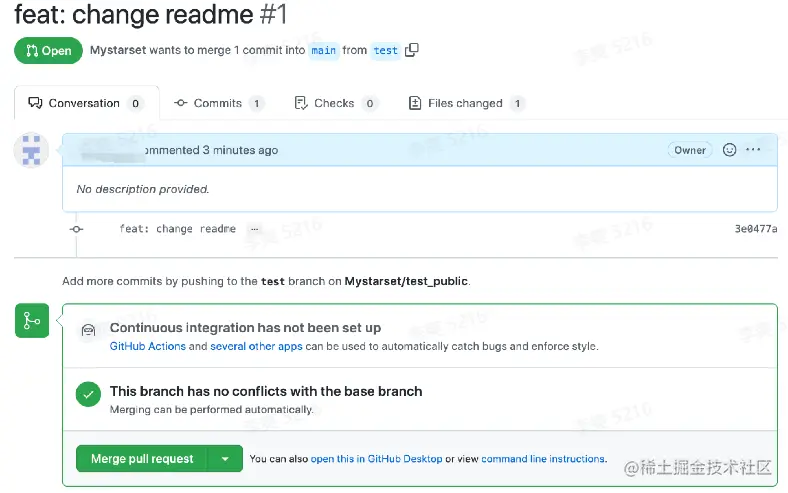Open the feat: change readme commit message
Viewport: 788px width, 493px height.
coord(177,229)
